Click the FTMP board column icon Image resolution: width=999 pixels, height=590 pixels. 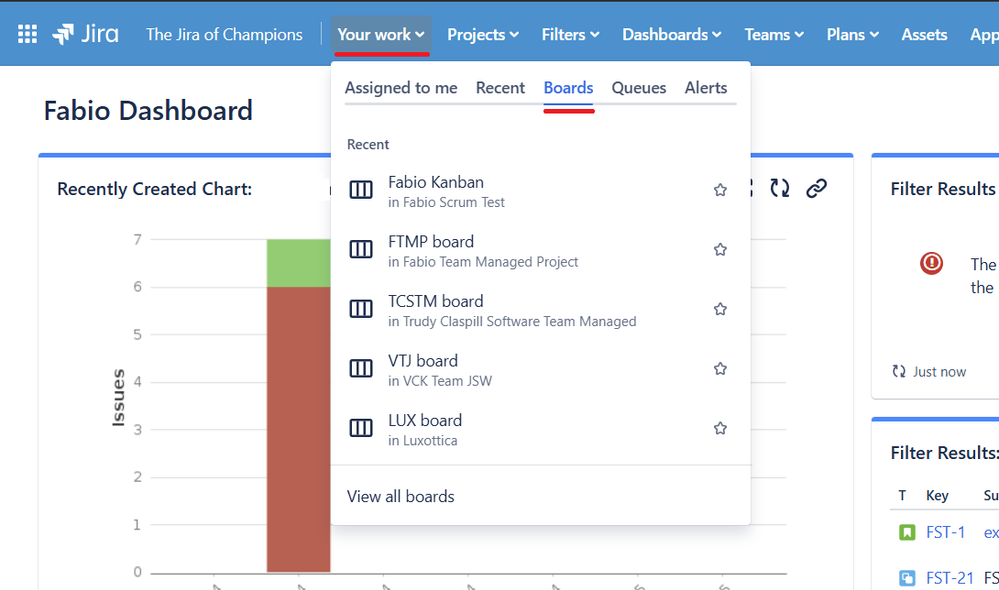tap(361, 249)
